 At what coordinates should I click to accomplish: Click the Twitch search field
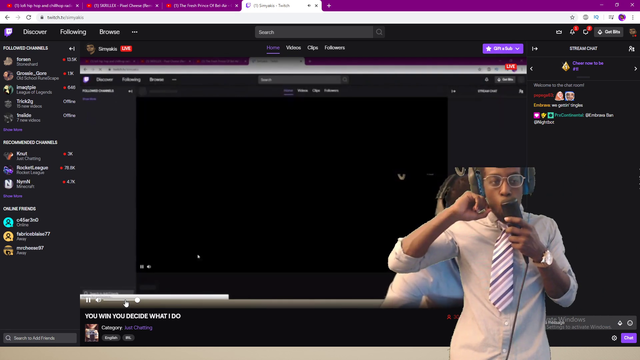pos(313,32)
